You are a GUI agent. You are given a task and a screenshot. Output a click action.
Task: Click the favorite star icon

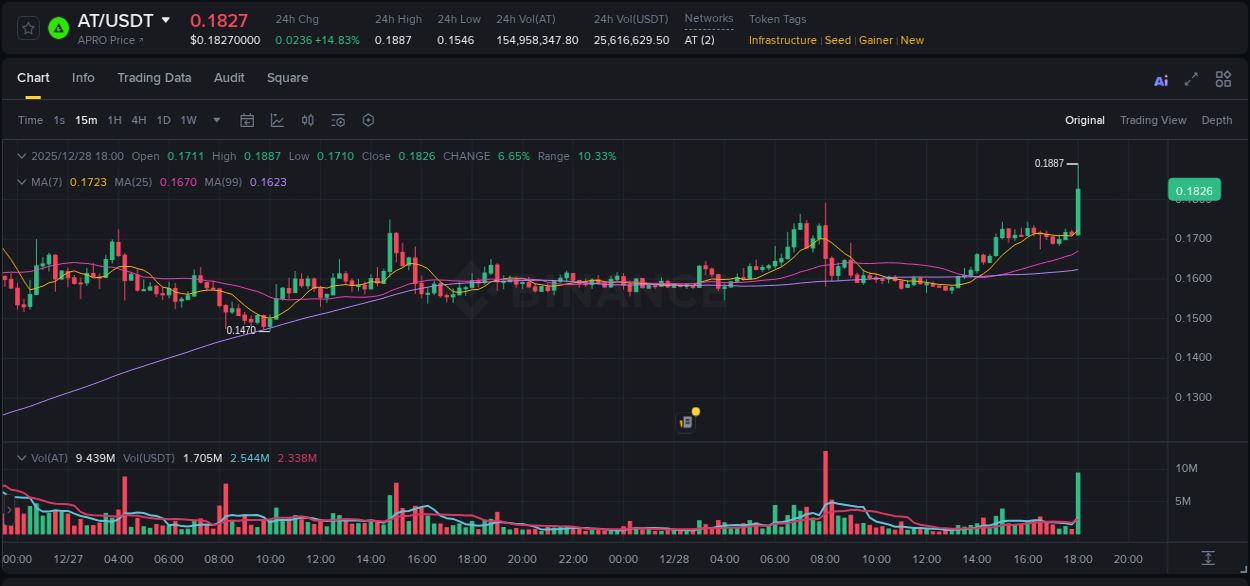pos(27,28)
